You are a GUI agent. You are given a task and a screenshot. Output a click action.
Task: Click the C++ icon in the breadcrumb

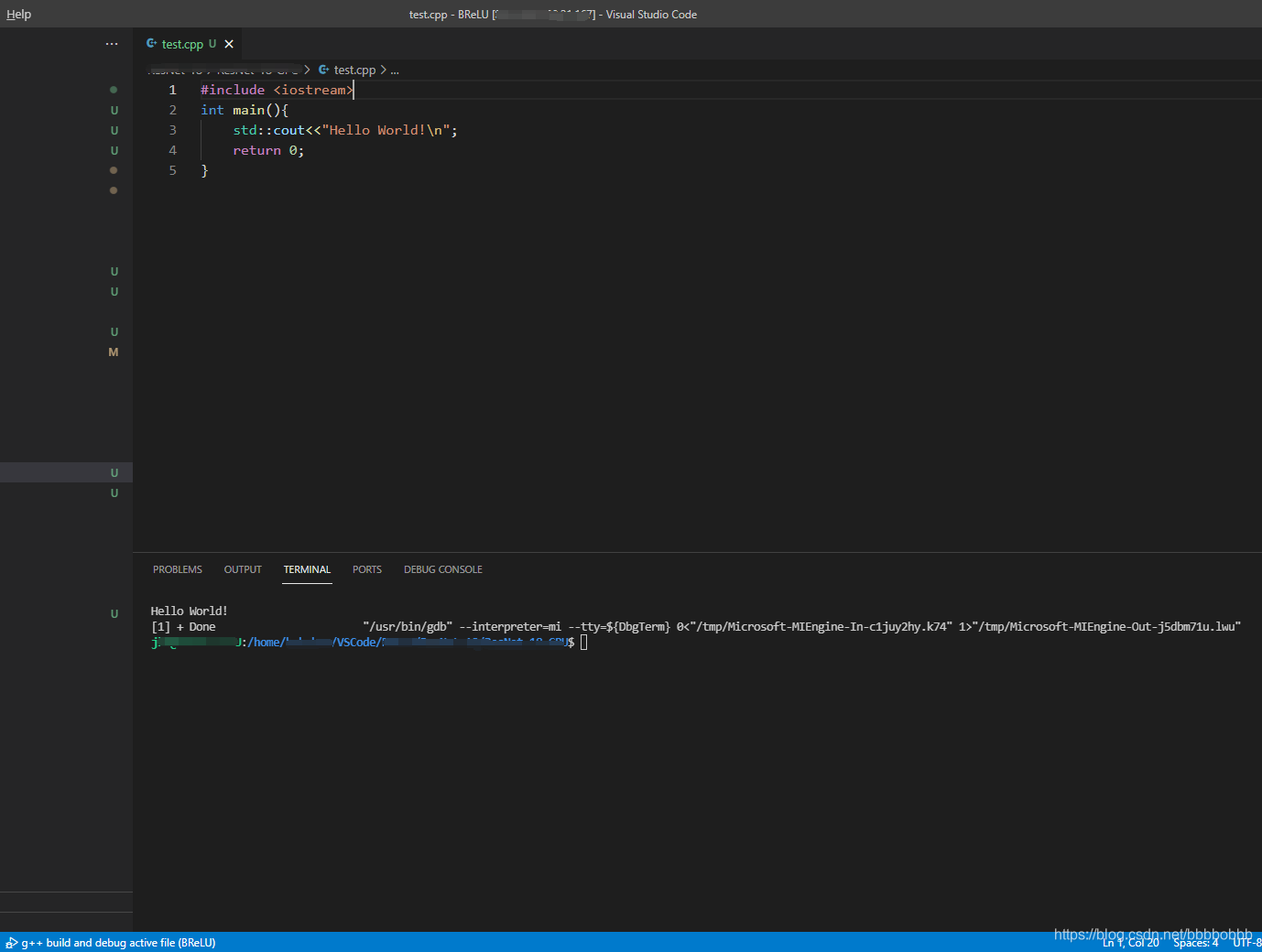pos(324,70)
